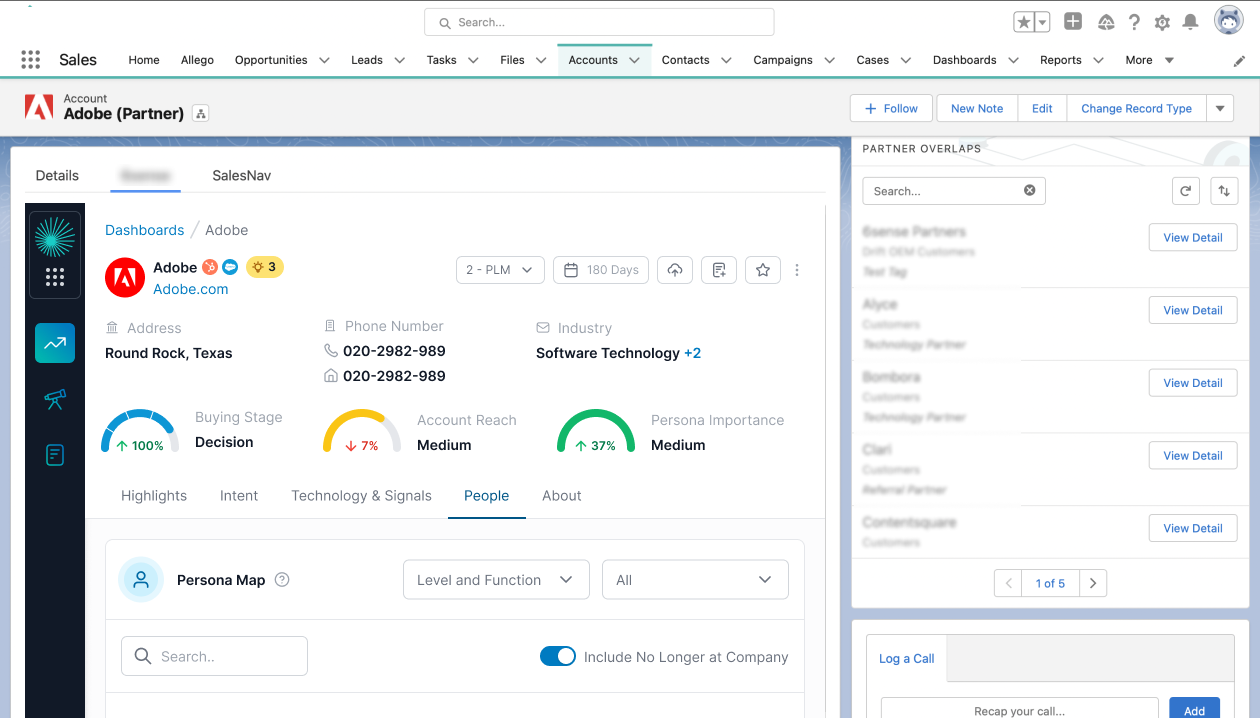The height and width of the screenshot is (718, 1260).
Task: Open the App Launcher grid icon
Action: 31,60
